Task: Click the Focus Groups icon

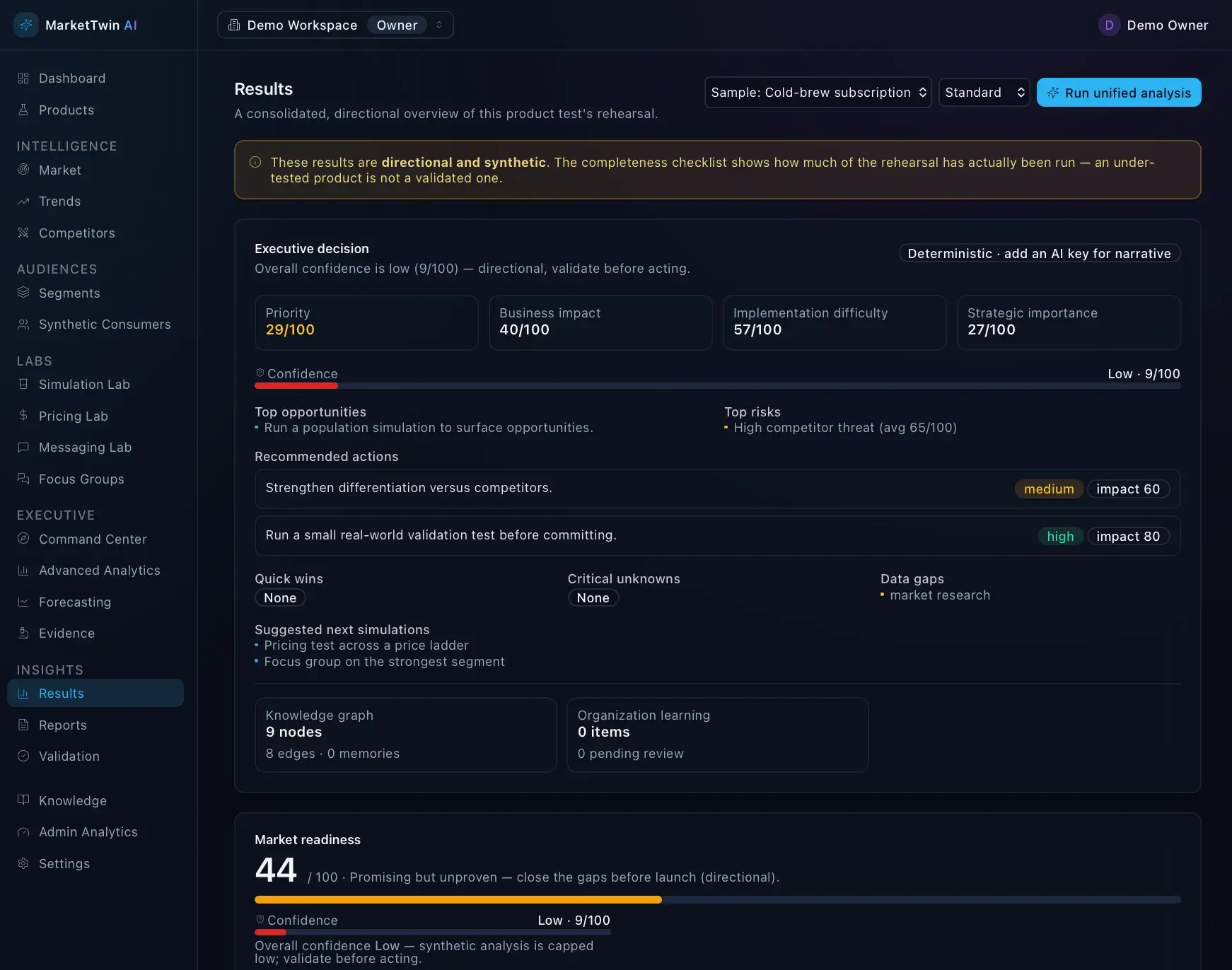Action: click(x=23, y=479)
